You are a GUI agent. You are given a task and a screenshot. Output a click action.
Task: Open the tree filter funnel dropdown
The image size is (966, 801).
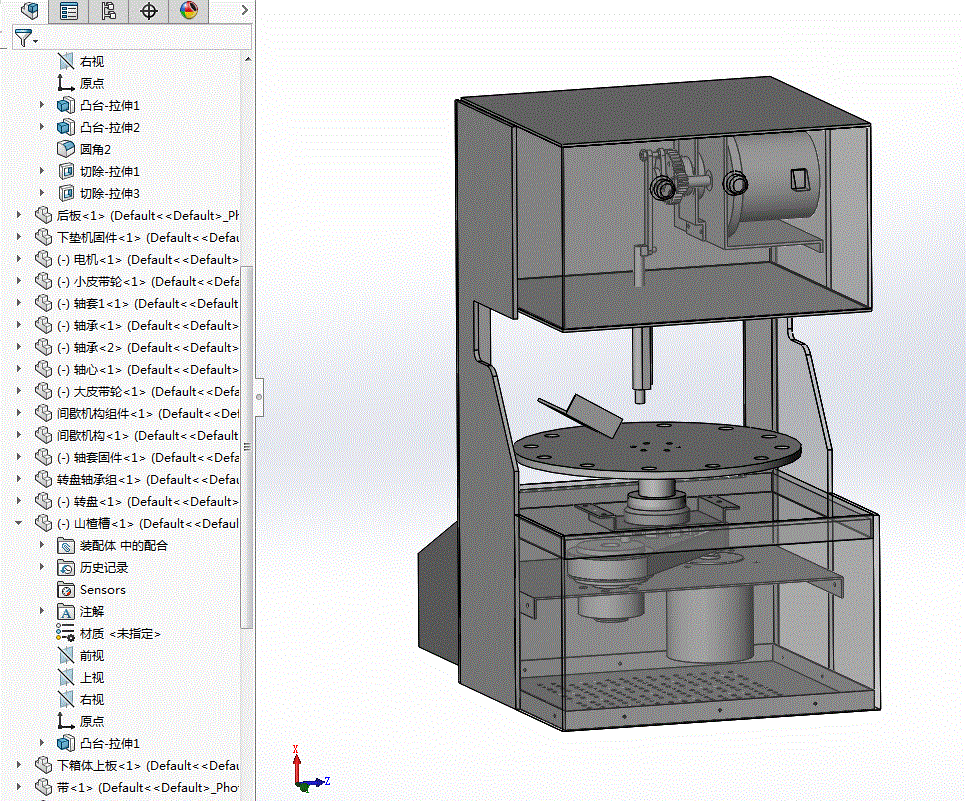pyautogui.click(x=25, y=38)
